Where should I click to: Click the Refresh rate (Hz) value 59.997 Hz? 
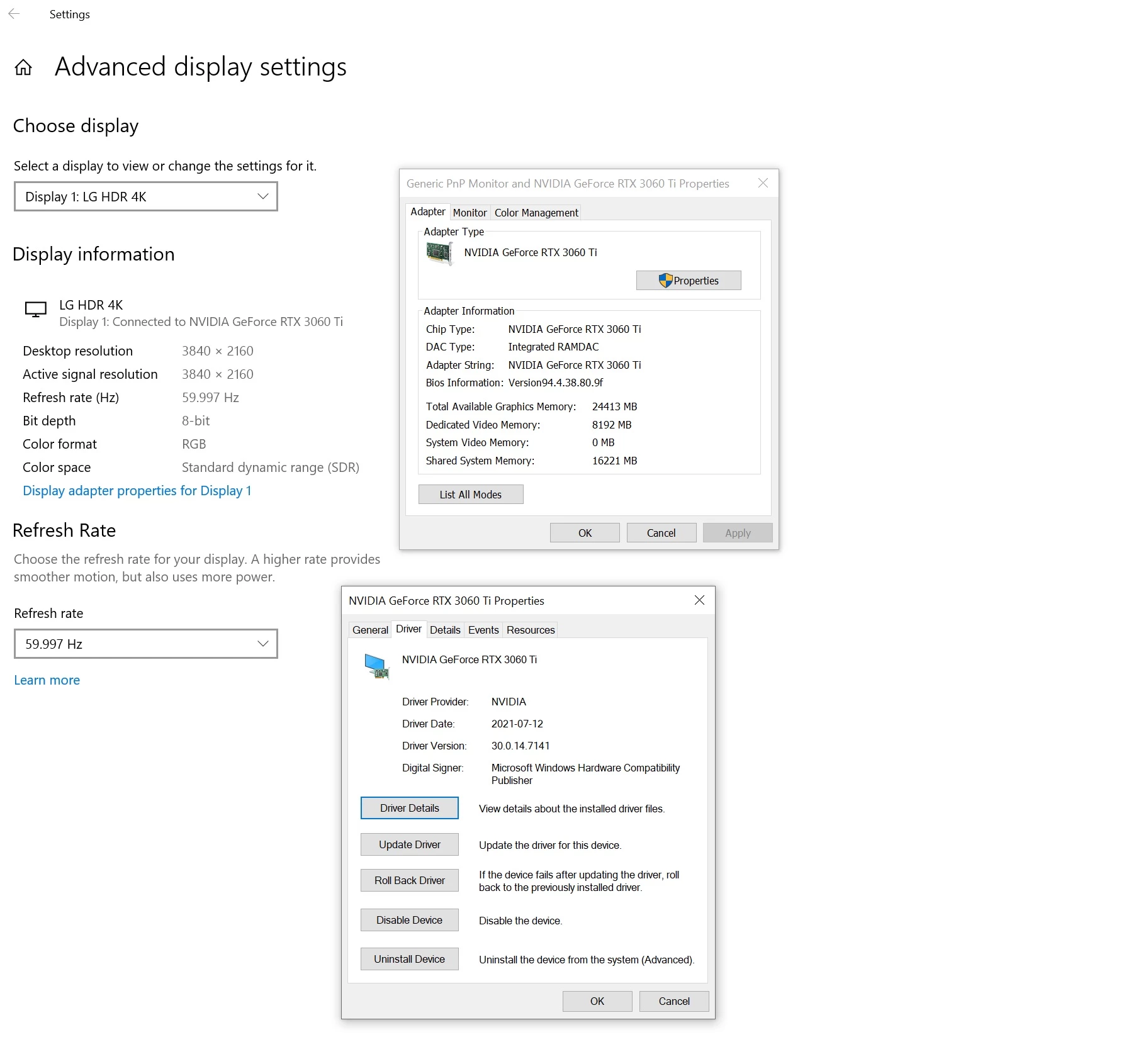pyautogui.click(x=210, y=398)
